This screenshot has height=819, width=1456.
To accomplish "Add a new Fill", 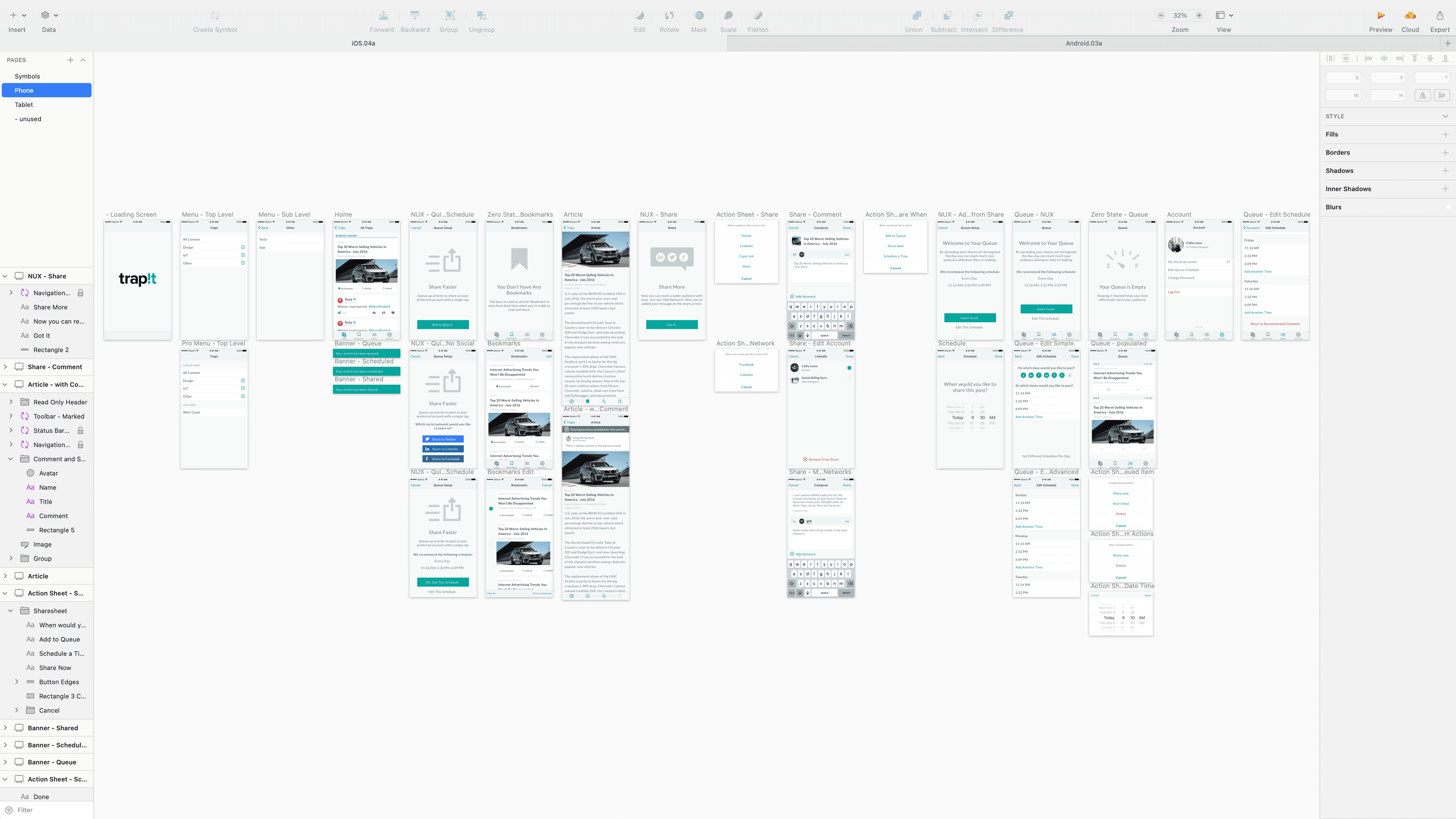I will 1445,135.
